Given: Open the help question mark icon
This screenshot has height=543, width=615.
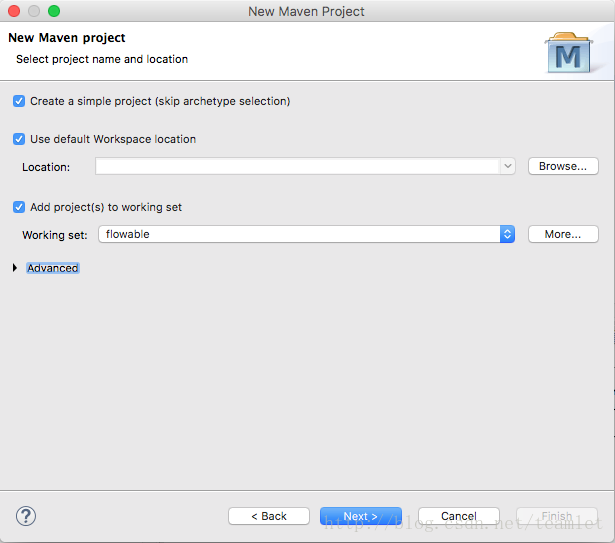Looking at the screenshot, I should pos(26,516).
